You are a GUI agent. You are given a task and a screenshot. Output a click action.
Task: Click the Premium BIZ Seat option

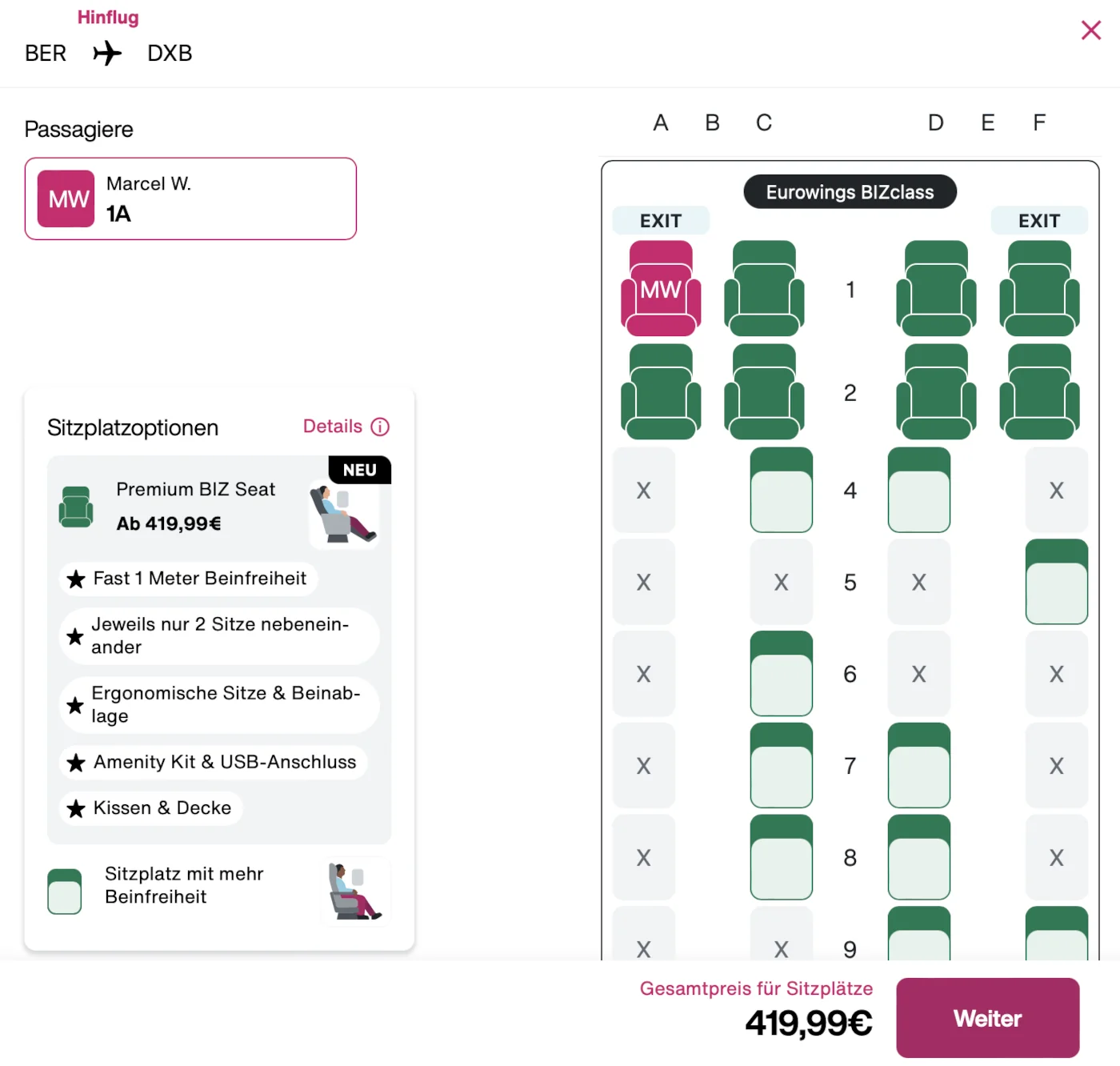tap(195, 506)
